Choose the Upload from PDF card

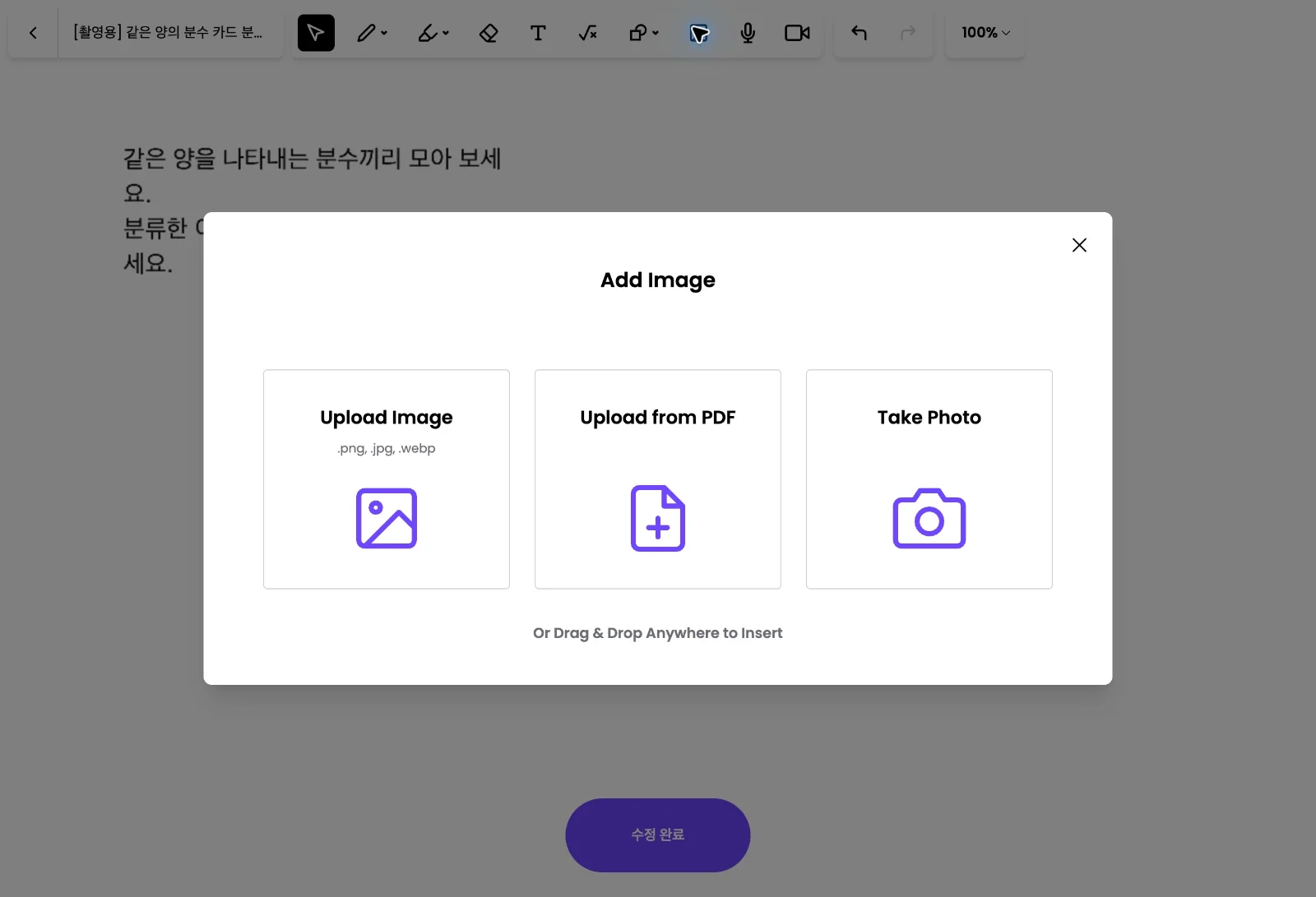[658, 479]
